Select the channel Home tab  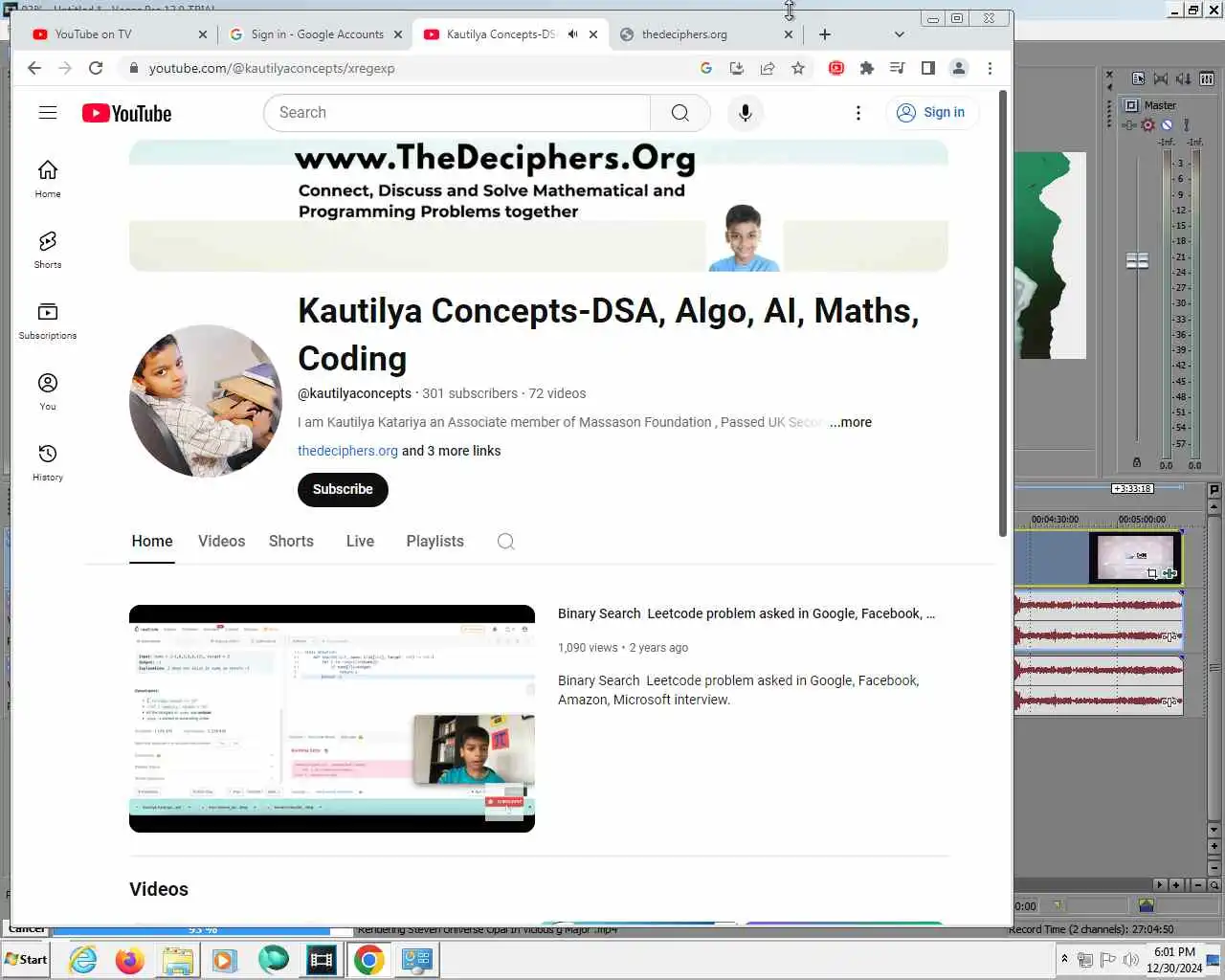(152, 542)
